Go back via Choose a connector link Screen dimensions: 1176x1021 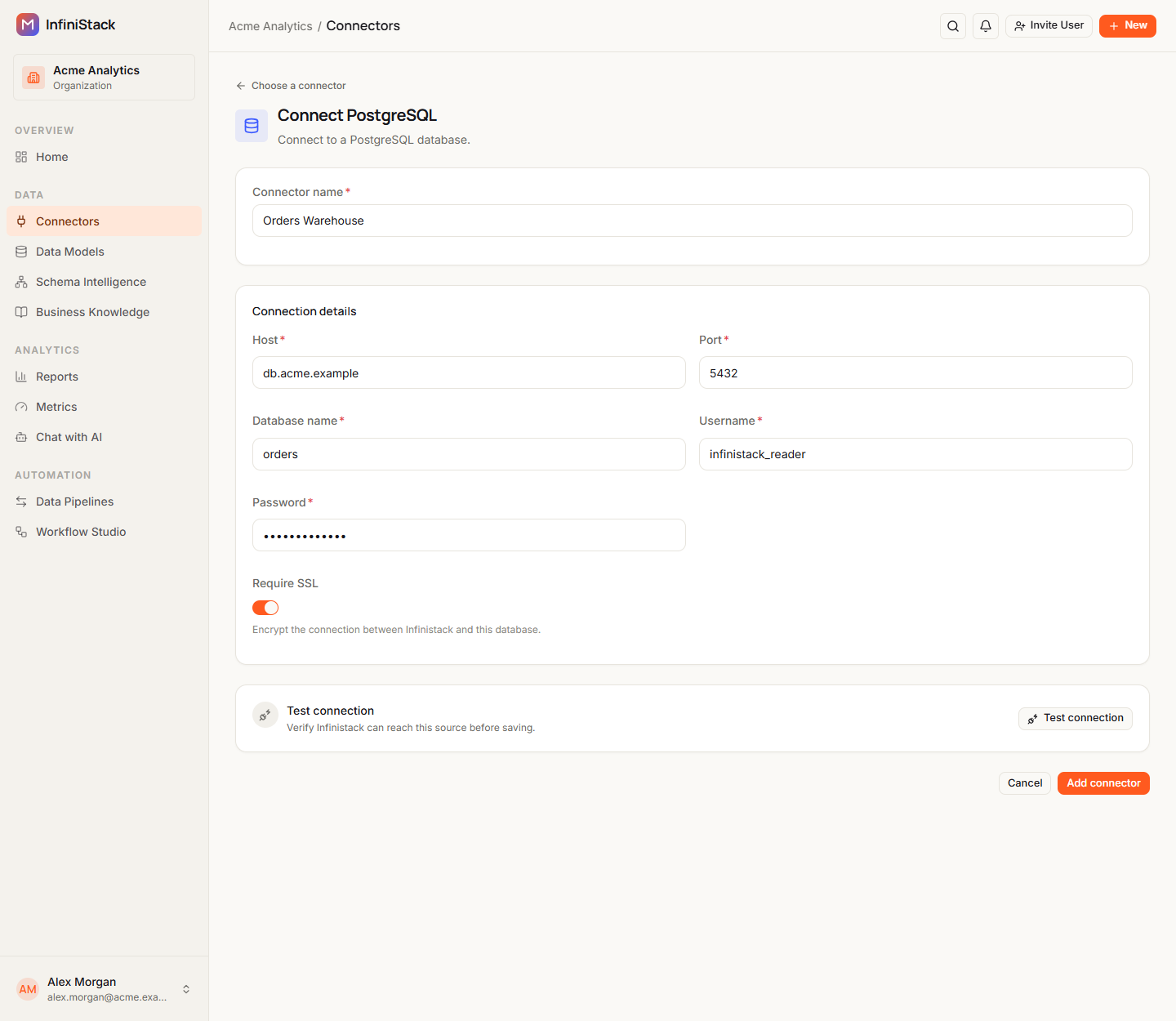coord(291,86)
